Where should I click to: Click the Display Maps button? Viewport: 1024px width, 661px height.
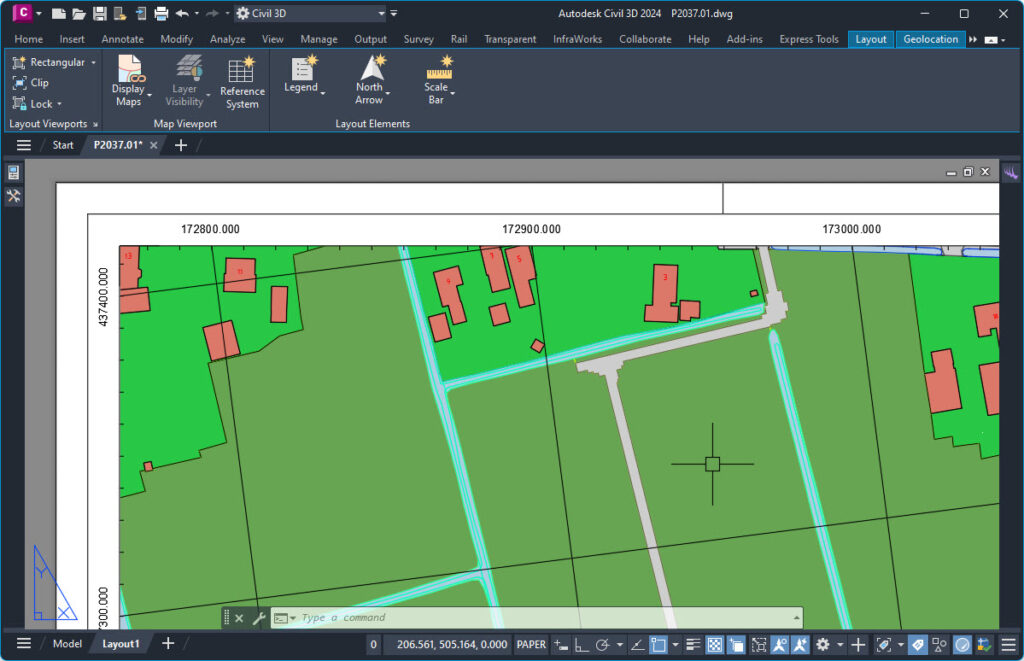click(x=128, y=72)
